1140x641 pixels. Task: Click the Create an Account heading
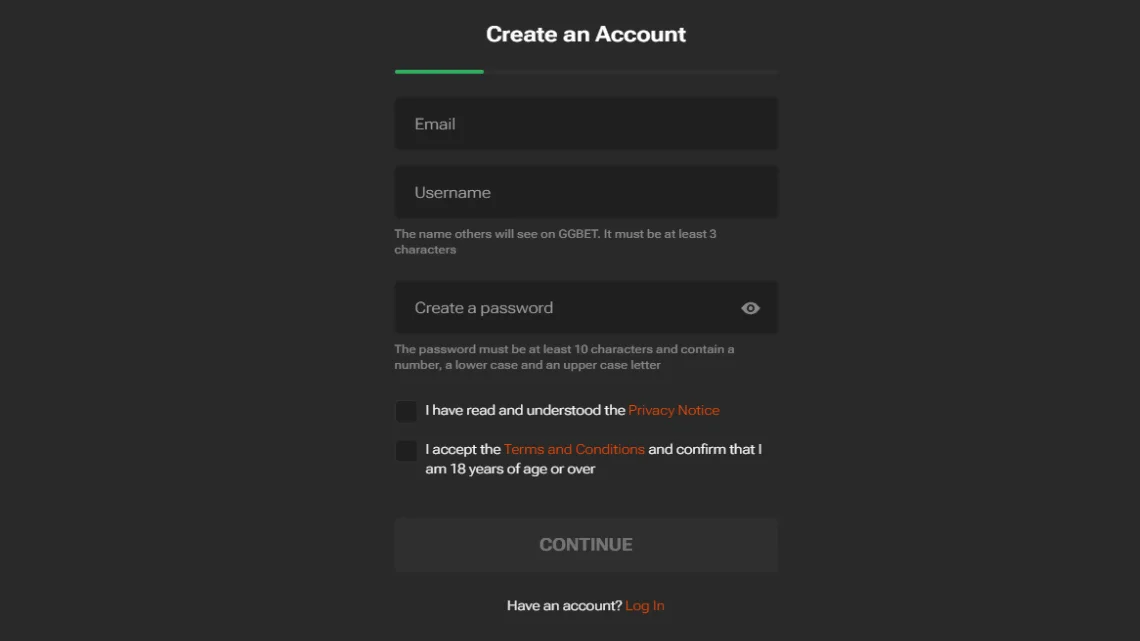[586, 34]
